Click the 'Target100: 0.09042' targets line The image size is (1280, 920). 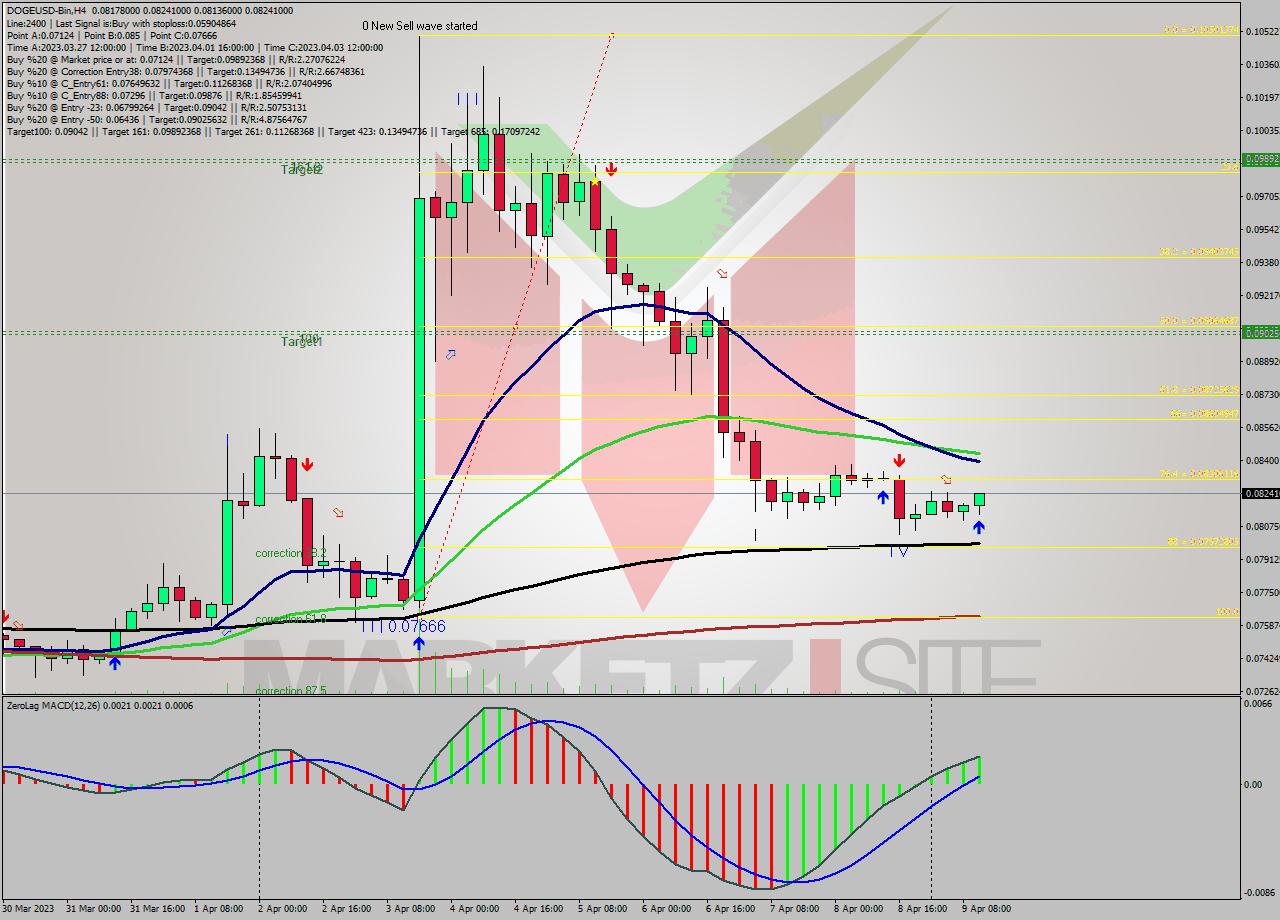(273, 131)
